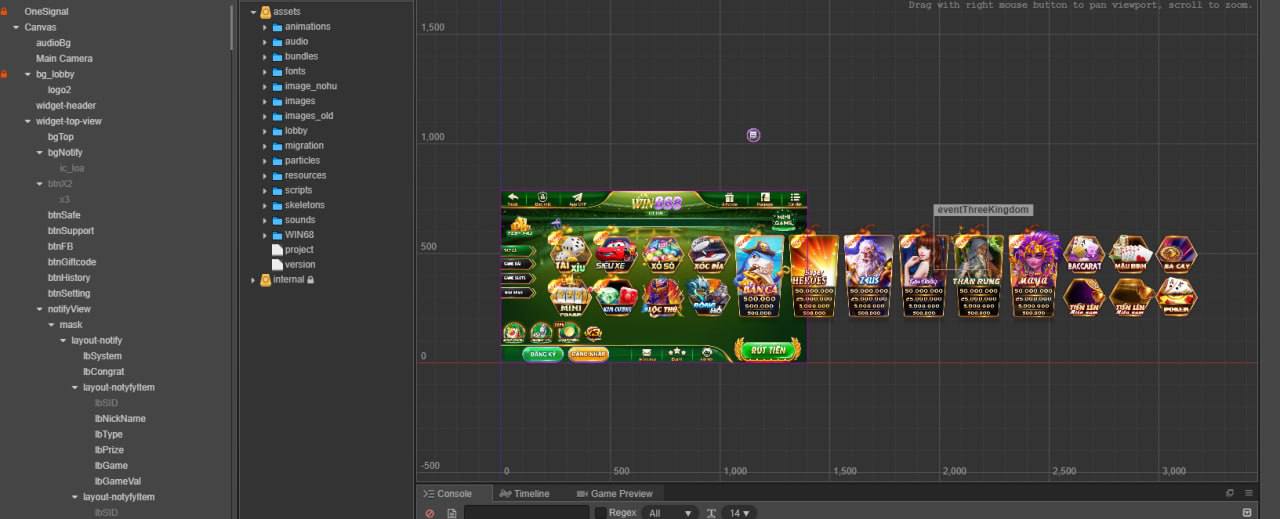Select the Ba Cây game icon
The width and height of the screenshot is (1280, 519).
(x=1177, y=254)
